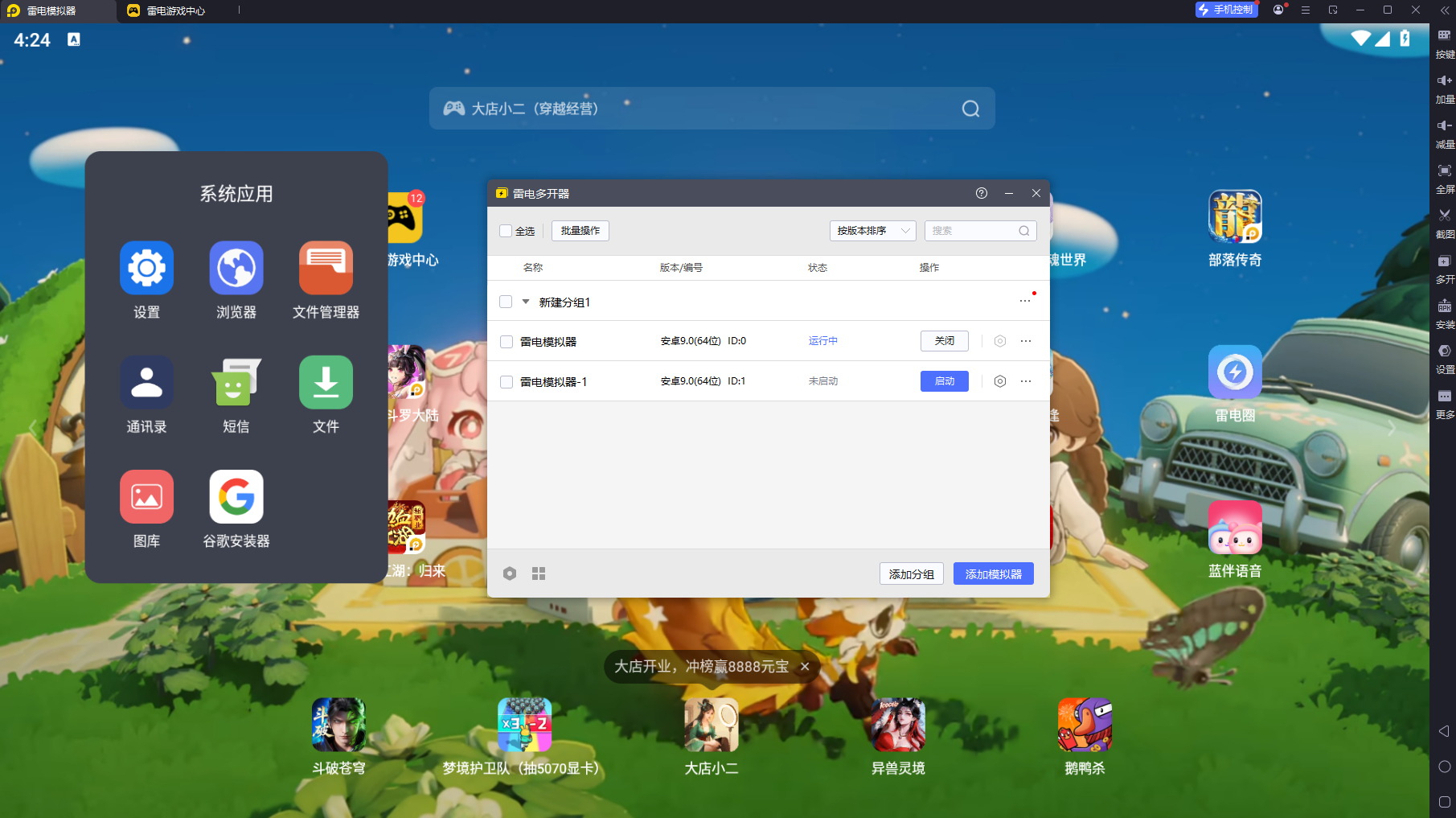
Task: Launch 谷歌安装器 Google installer
Action: tap(236, 496)
